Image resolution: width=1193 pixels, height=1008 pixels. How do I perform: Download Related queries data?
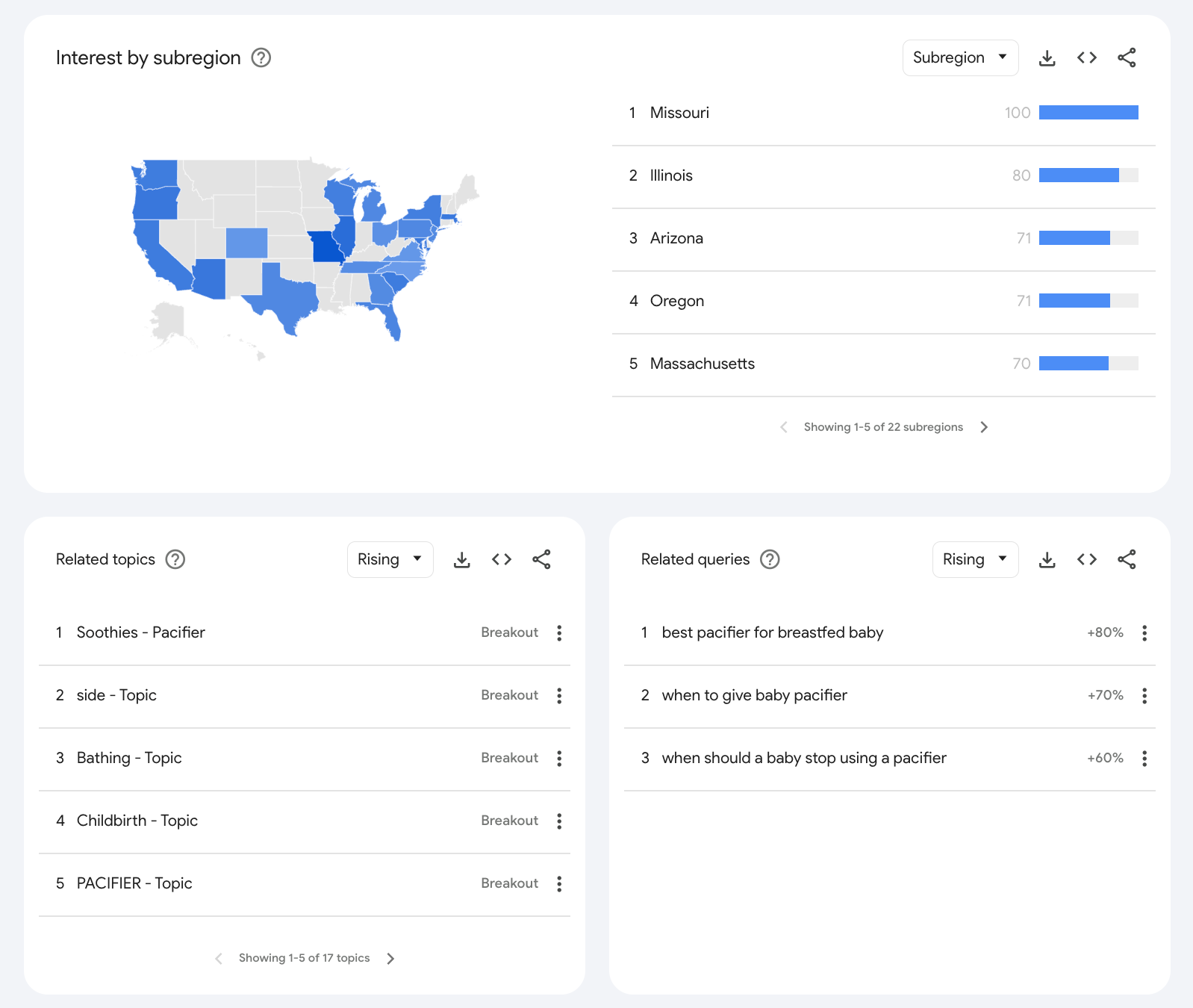point(1047,560)
